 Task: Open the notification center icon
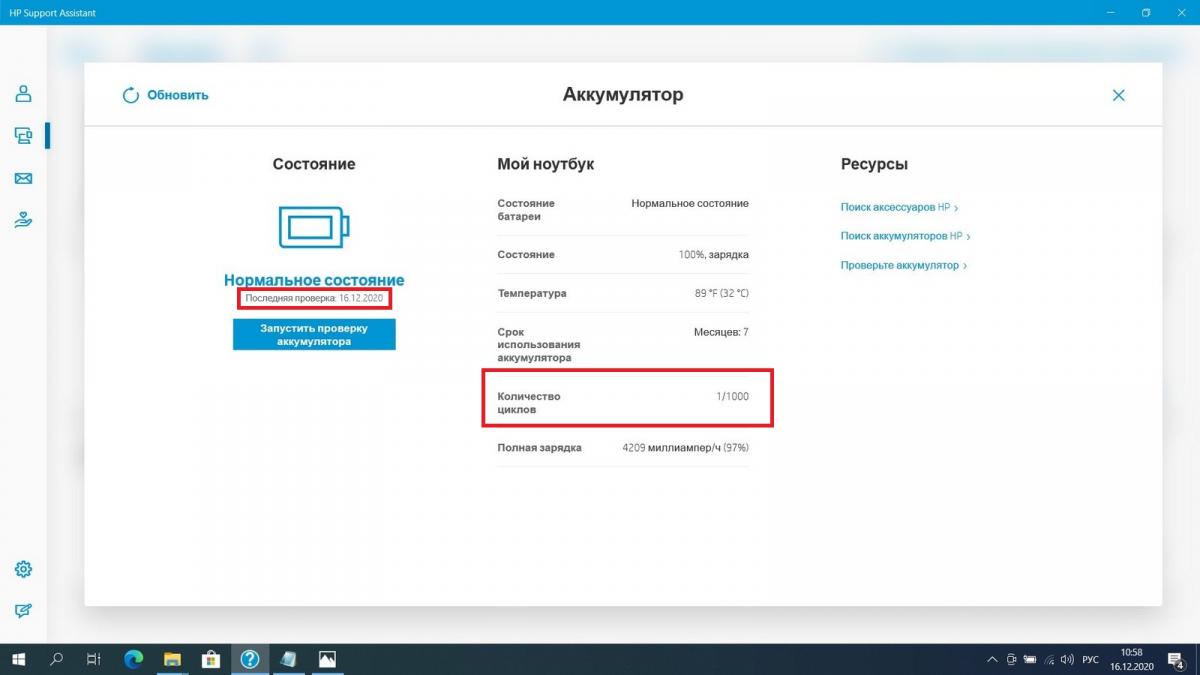[x=1176, y=659]
